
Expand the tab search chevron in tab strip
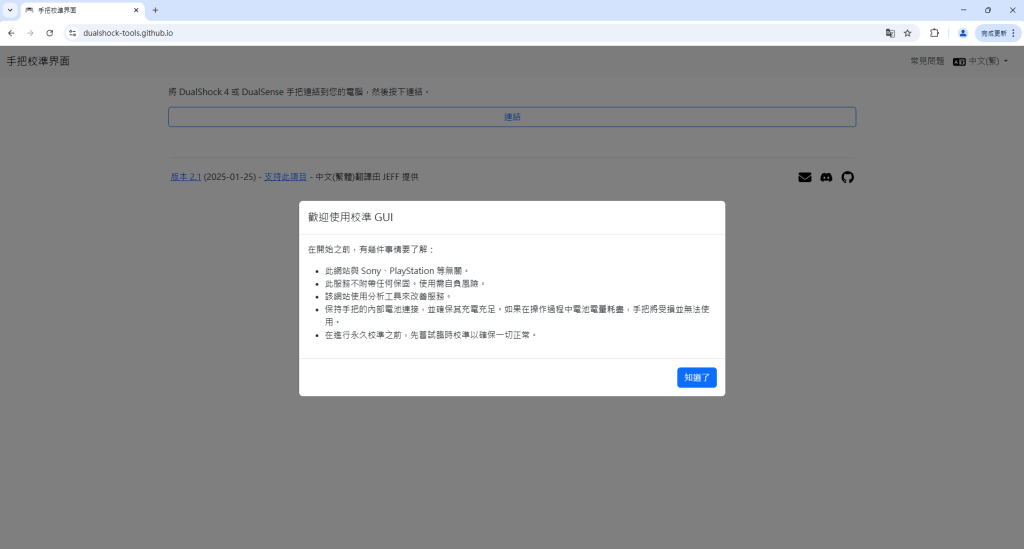pos(10,10)
